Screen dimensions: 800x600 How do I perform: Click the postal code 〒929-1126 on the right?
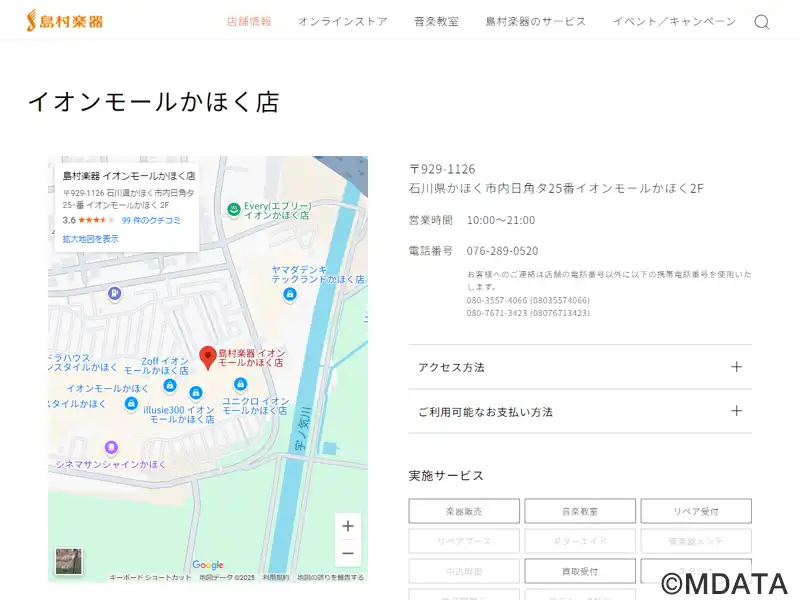click(442, 169)
